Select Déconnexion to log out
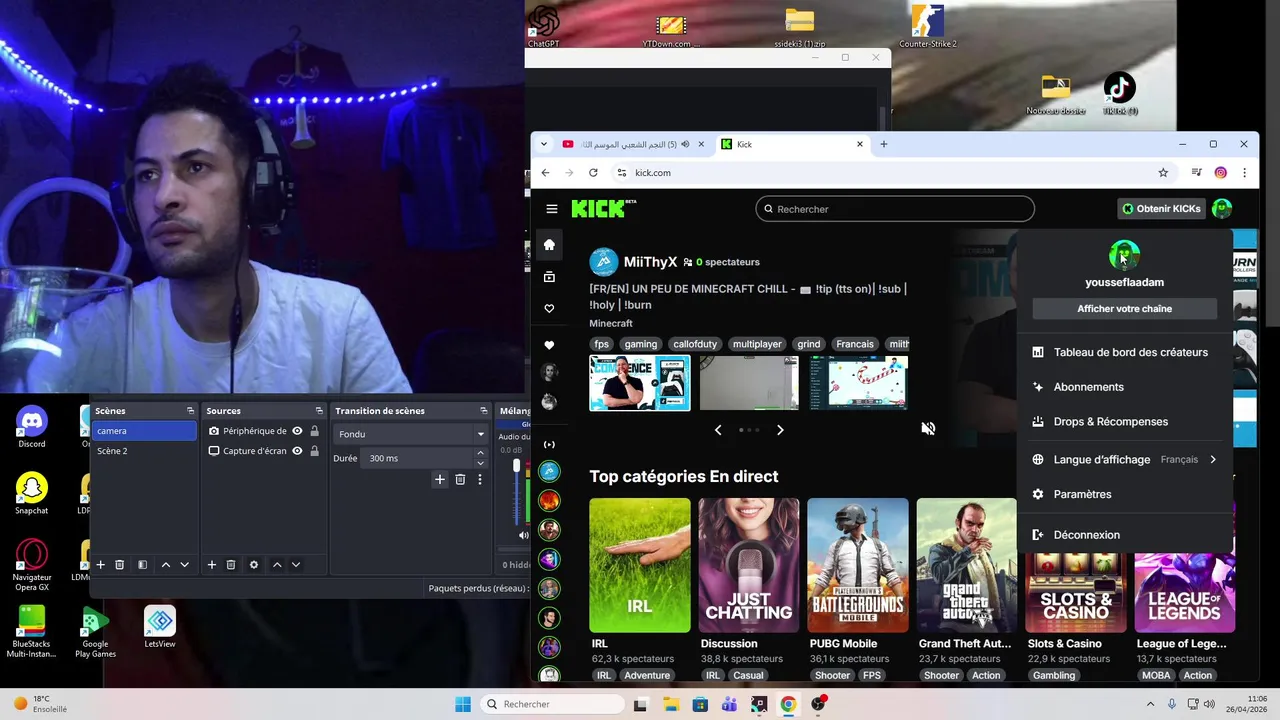This screenshot has height=720, width=1280. coord(1124,535)
